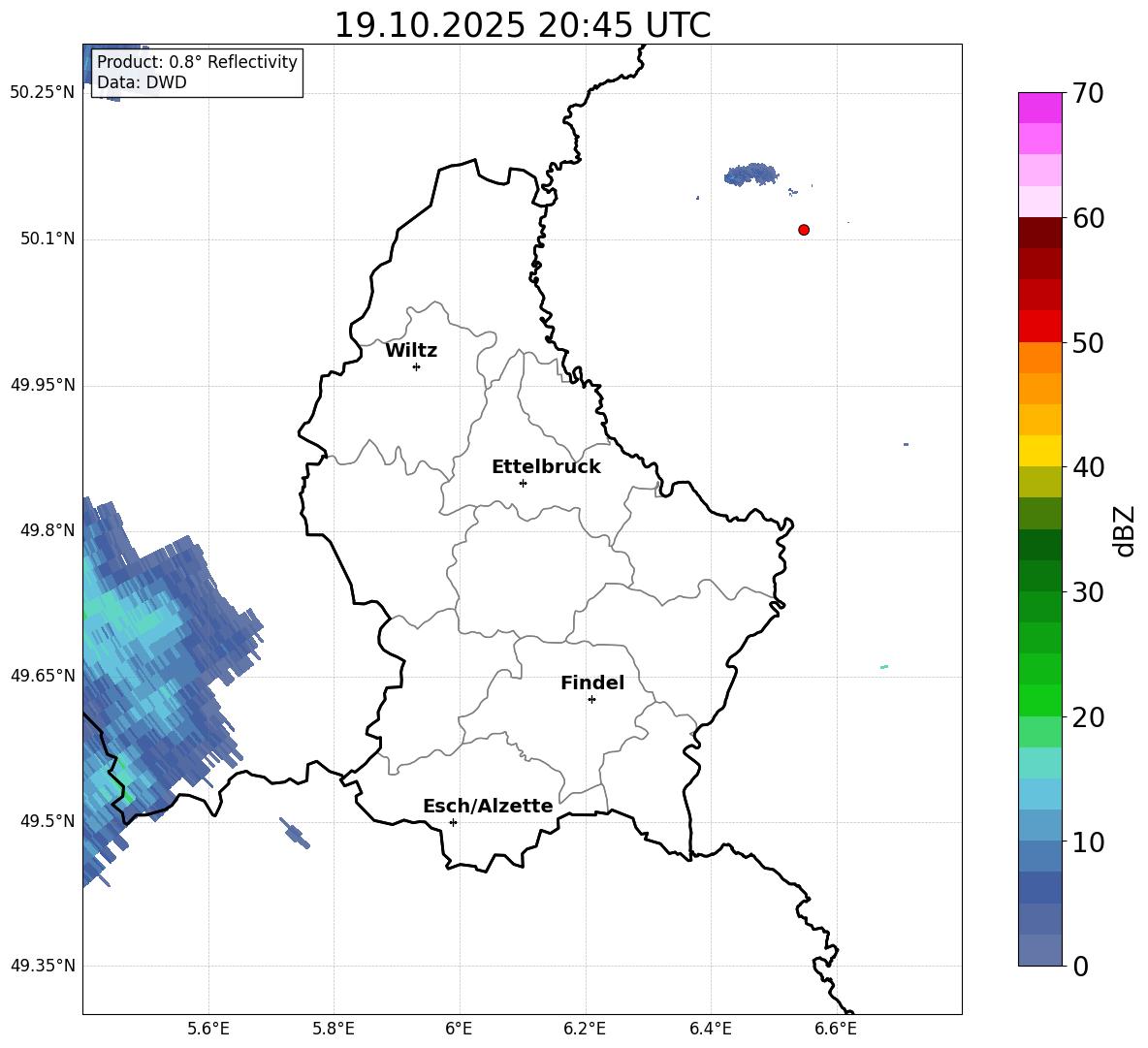
Task: Click the 70 tick on colorbar
Action: [1088, 93]
